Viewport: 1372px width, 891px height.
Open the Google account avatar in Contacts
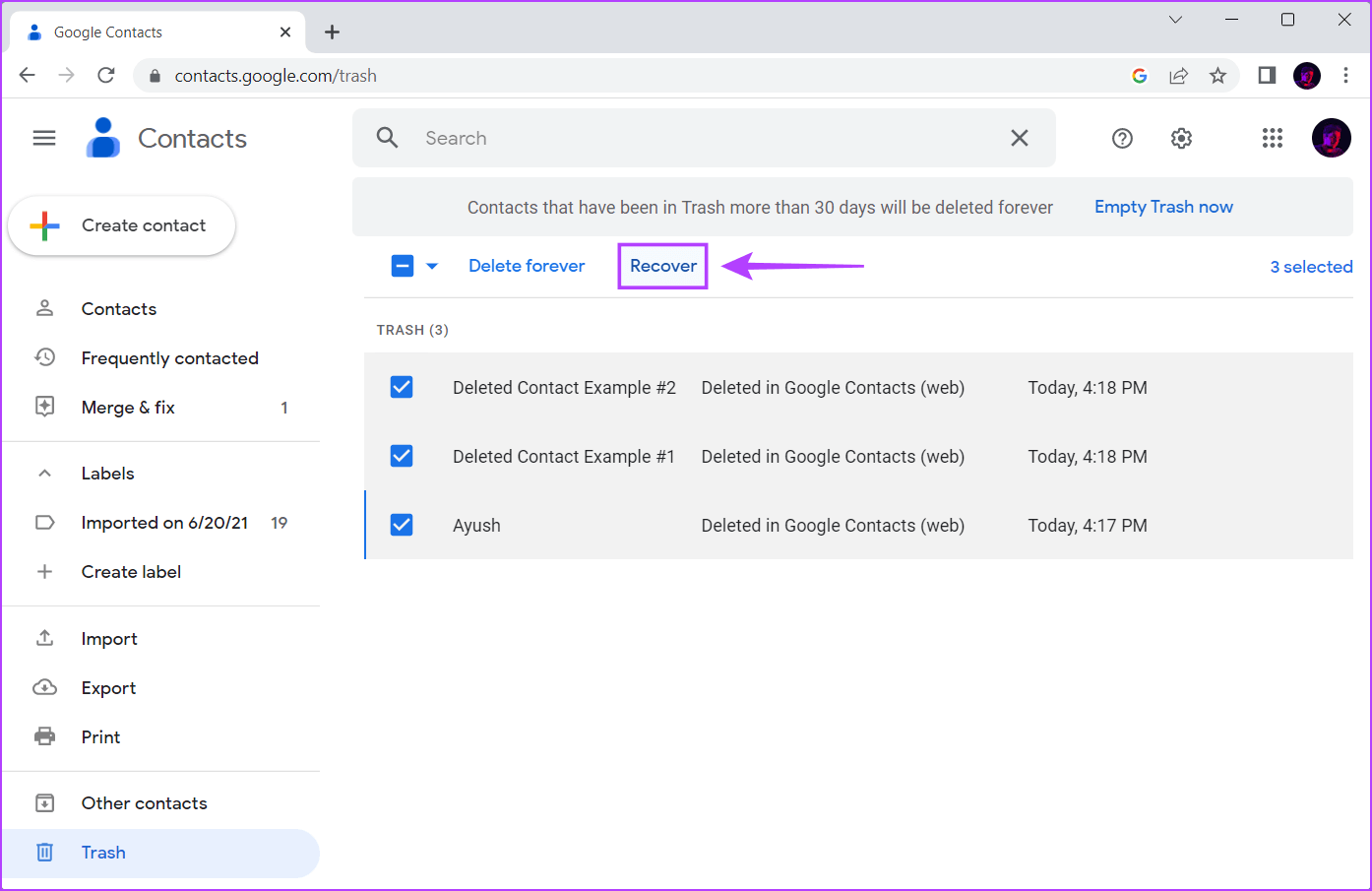pos(1332,139)
